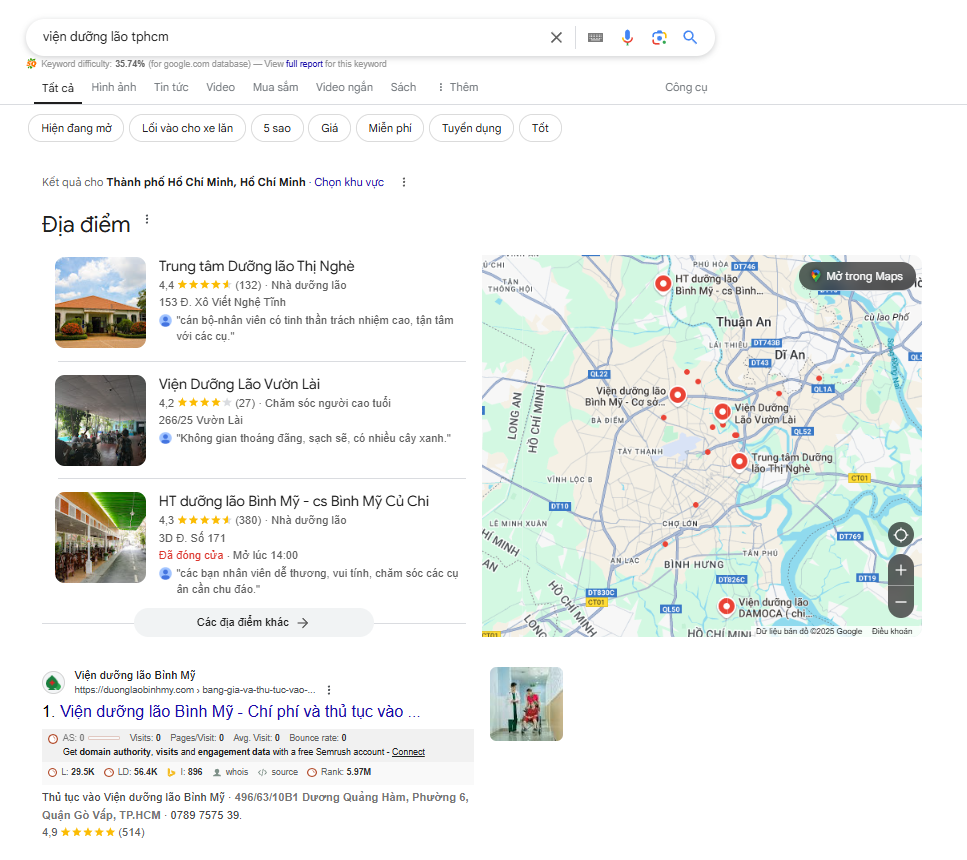
Task: Click the Viện dưỡng lão Bình Mỹ site favicon
Action: [54, 682]
